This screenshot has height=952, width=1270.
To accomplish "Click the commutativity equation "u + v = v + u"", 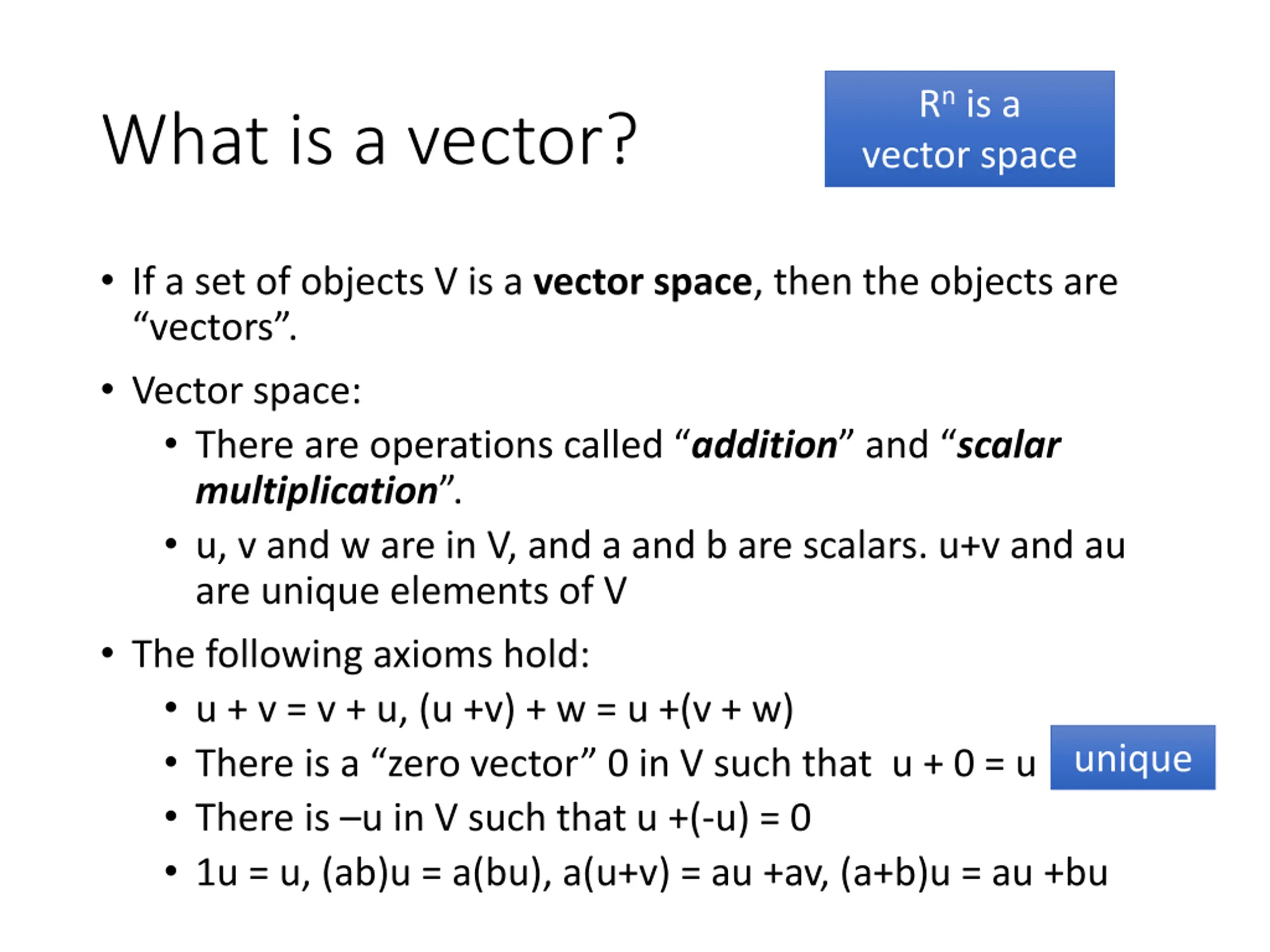I will coord(297,709).
